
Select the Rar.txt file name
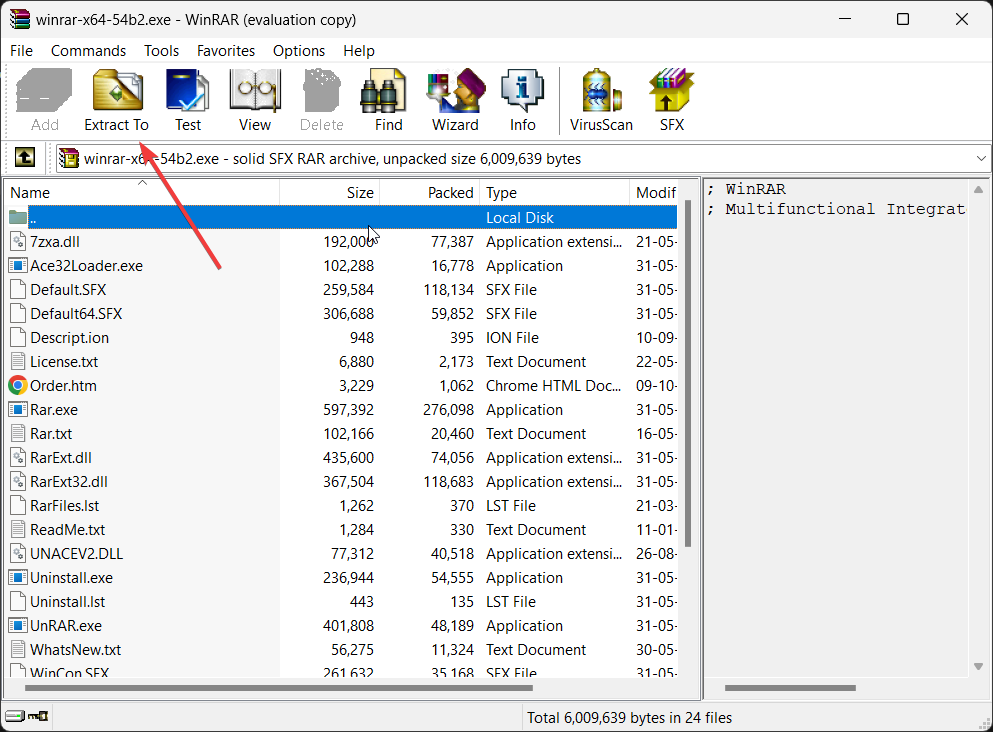(x=51, y=434)
